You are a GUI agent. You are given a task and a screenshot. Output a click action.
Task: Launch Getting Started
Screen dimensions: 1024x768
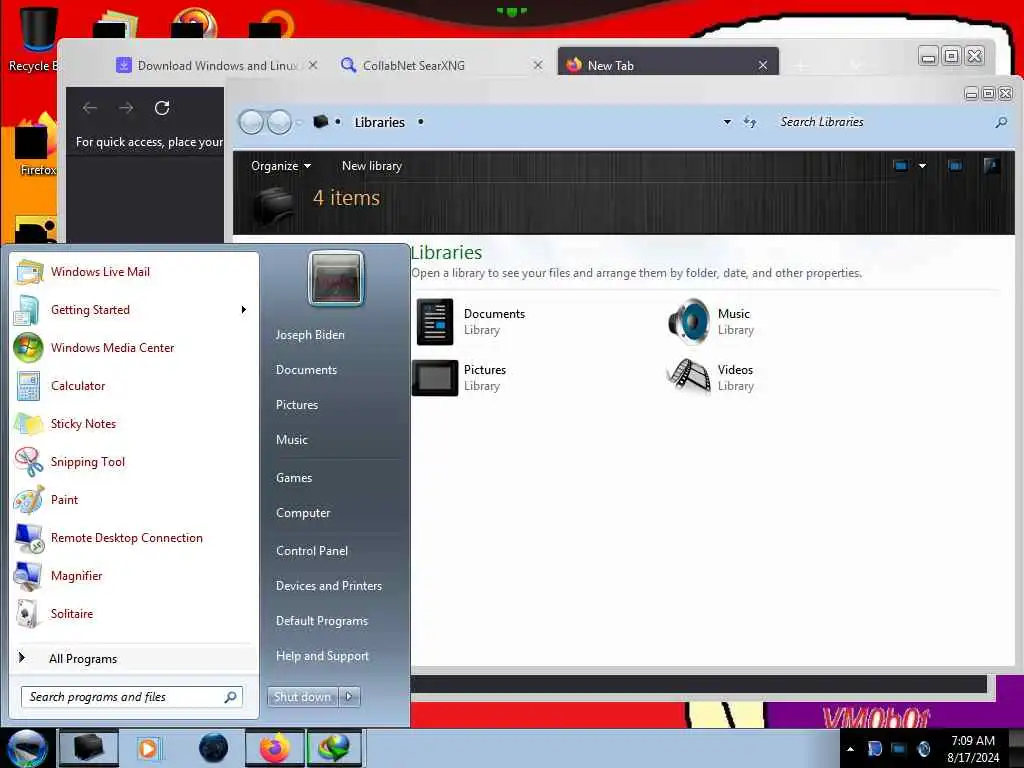click(x=134, y=310)
